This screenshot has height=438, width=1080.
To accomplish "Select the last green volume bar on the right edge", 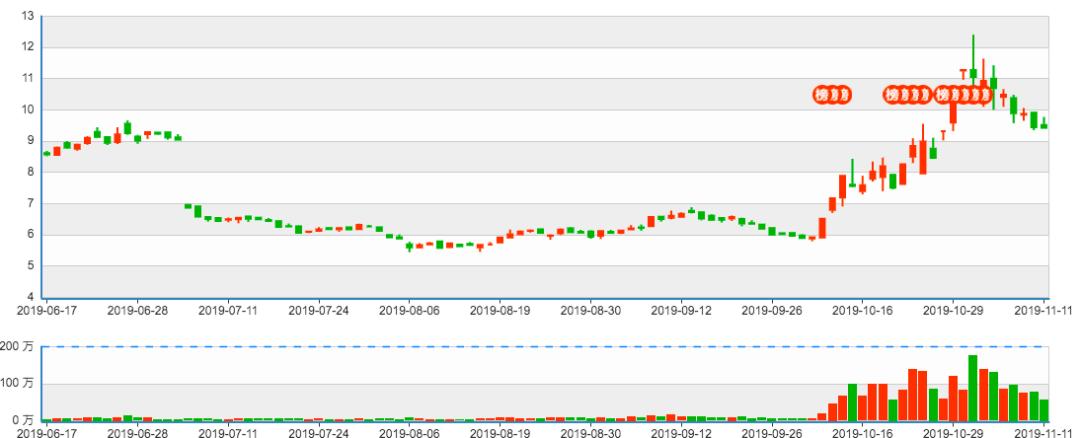I will point(1044,410).
